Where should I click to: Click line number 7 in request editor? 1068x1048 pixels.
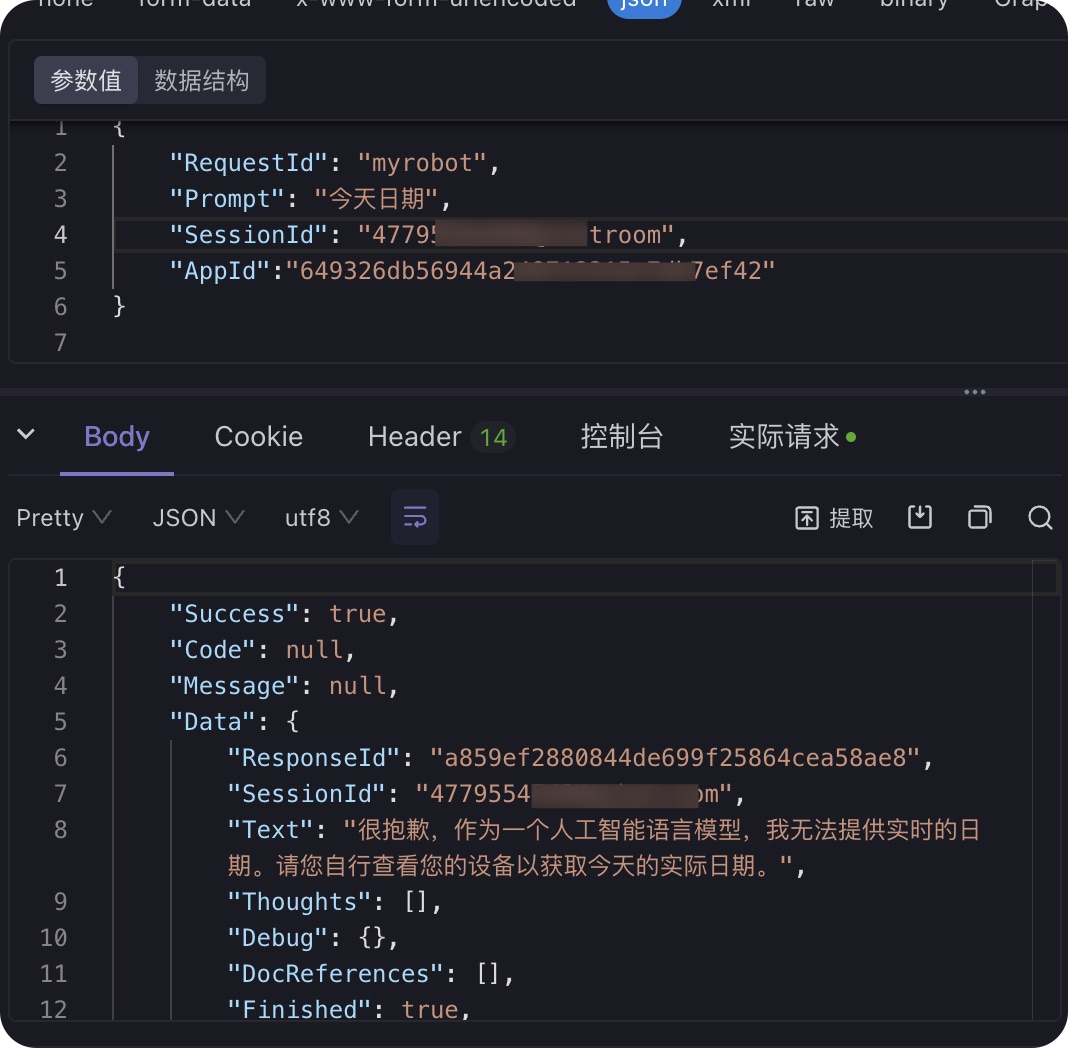pyautogui.click(x=61, y=343)
